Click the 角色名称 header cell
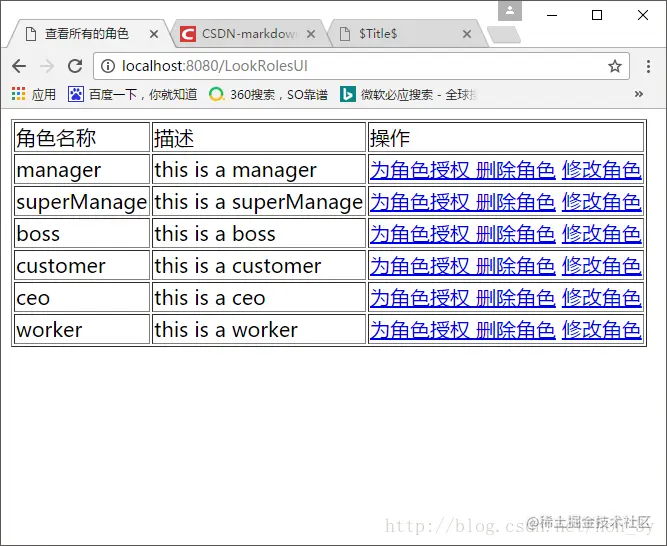The image size is (667, 546). click(82, 137)
